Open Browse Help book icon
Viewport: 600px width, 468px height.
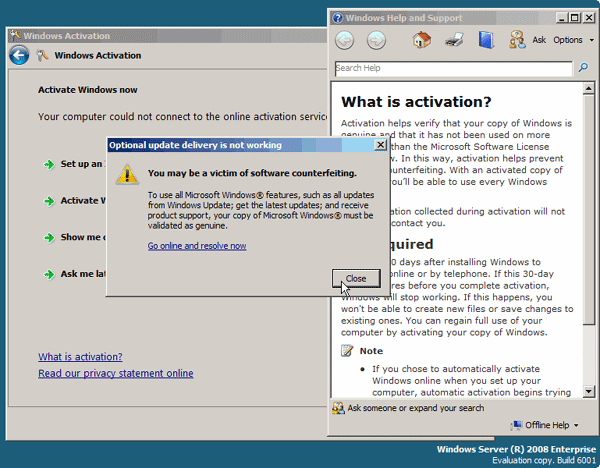pyautogui.click(x=485, y=41)
